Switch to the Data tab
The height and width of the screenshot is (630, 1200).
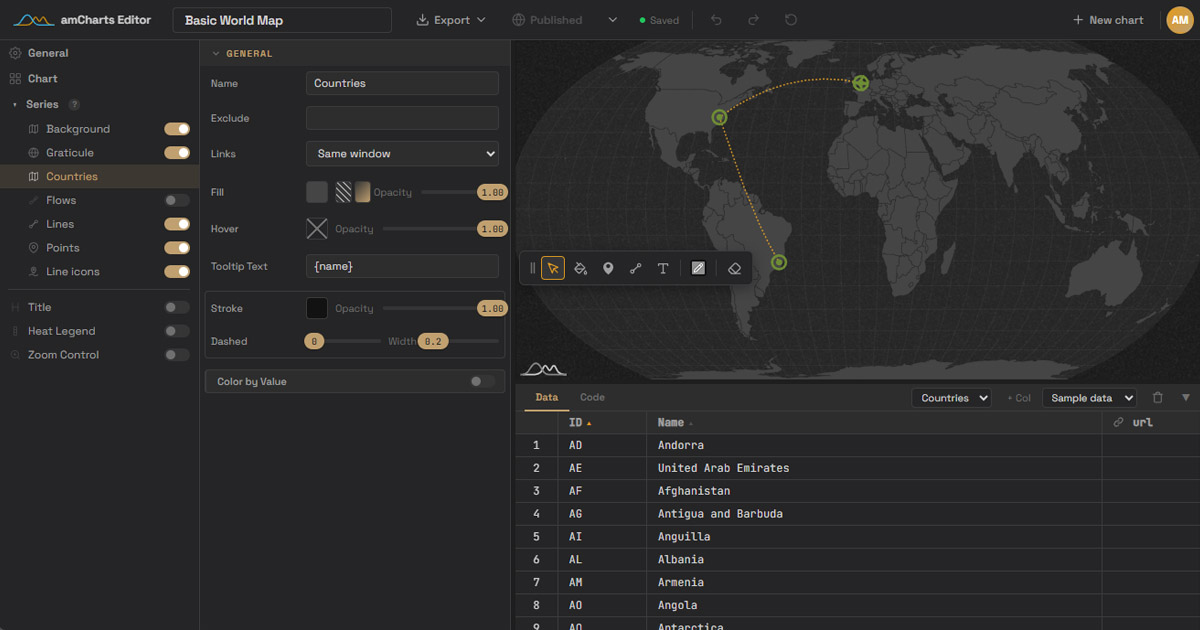point(547,397)
